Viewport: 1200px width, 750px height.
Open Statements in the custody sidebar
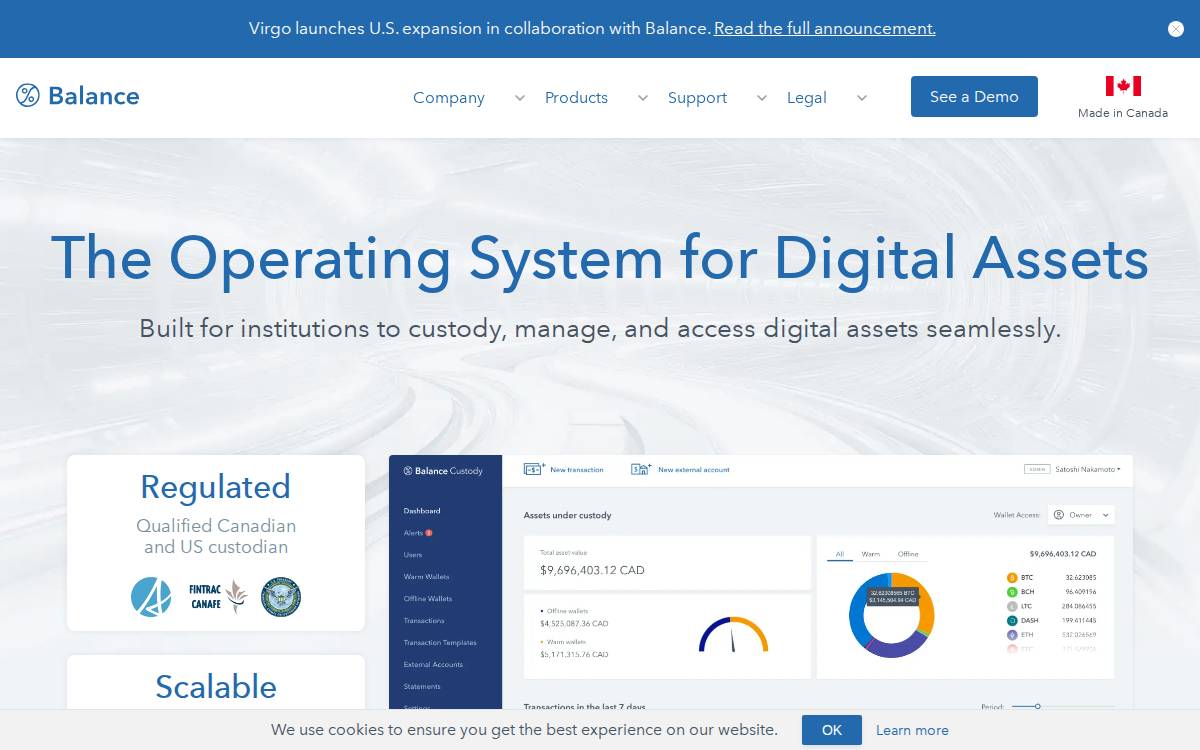point(422,687)
